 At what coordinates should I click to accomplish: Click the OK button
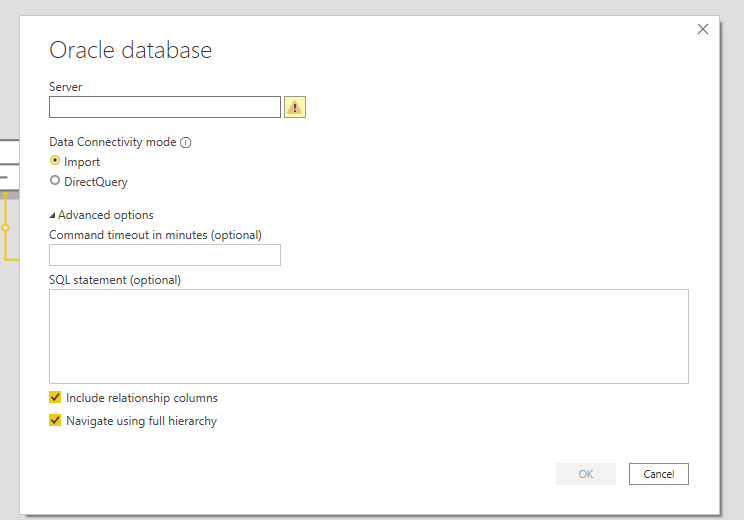click(x=586, y=474)
